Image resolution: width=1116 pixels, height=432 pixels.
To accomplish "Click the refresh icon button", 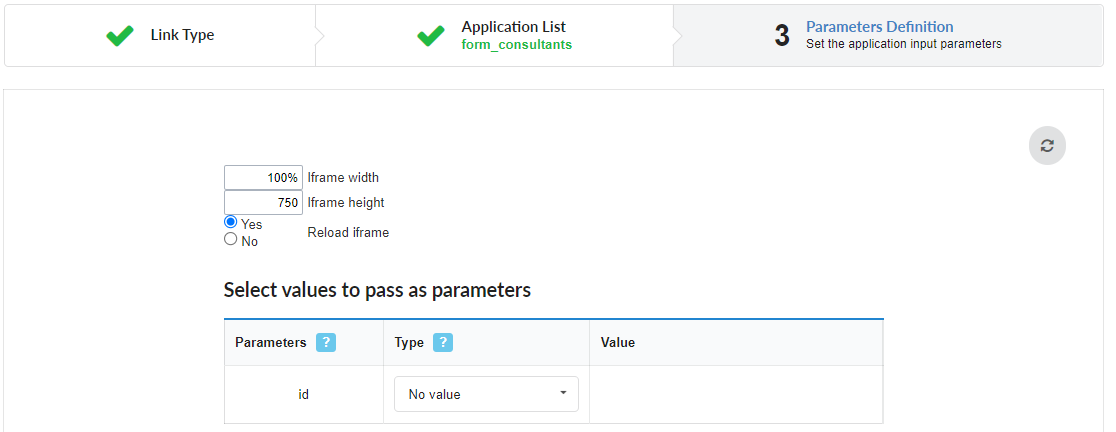I will (x=1047, y=146).
